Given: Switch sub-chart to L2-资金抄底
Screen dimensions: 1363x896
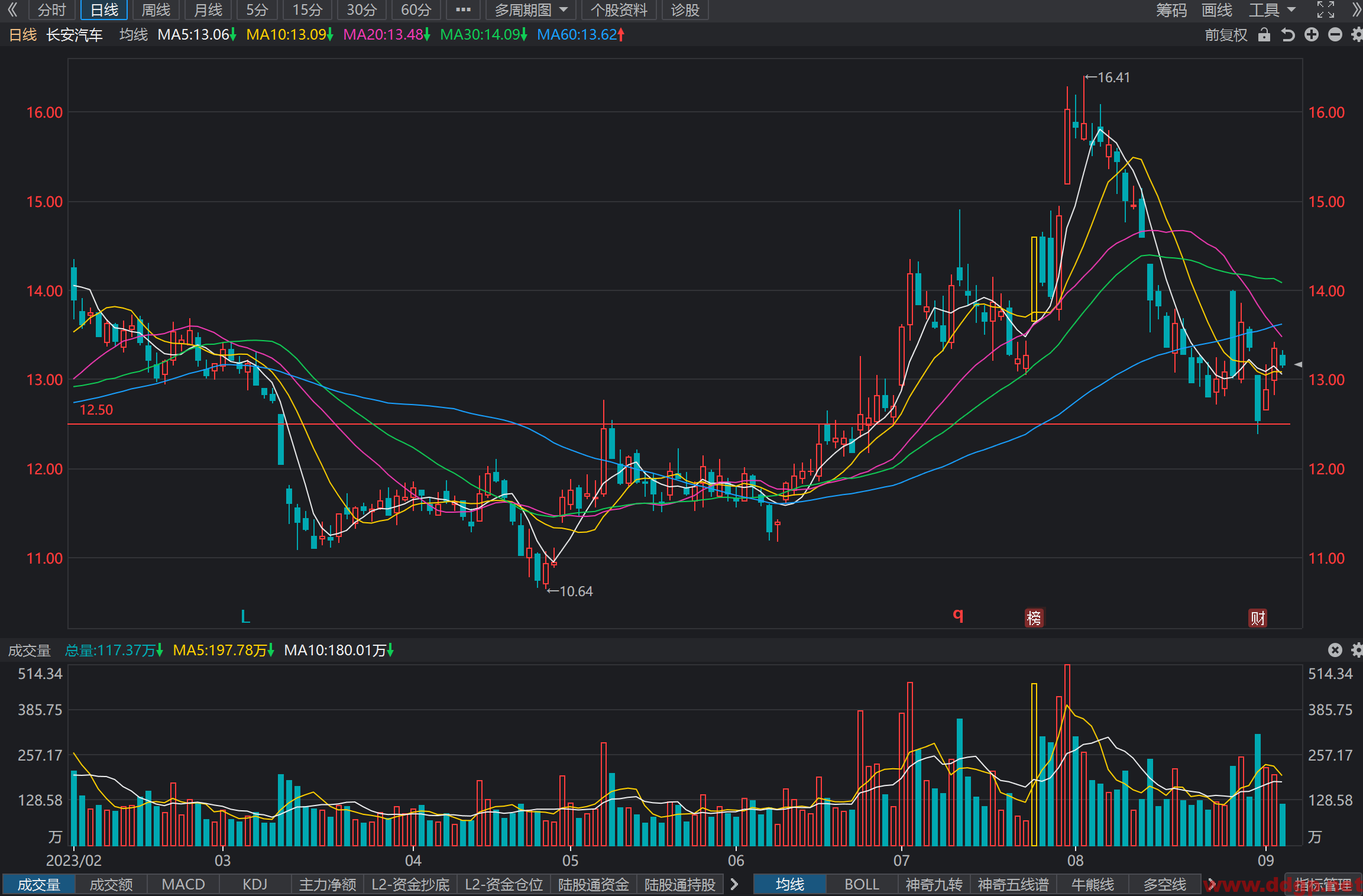Looking at the screenshot, I should tap(410, 885).
